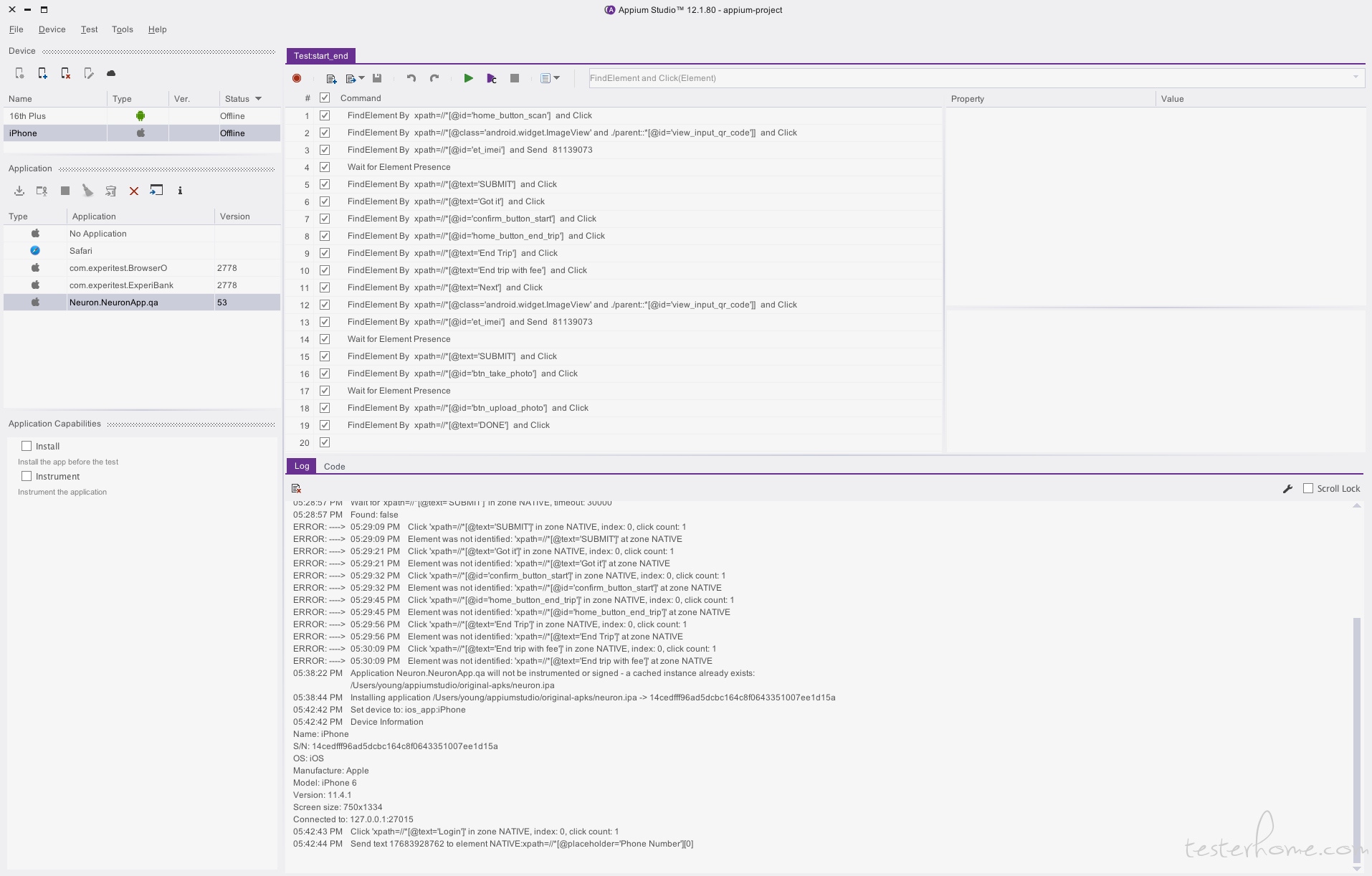This screenshot has height=876, width=1372.
Task: Clear the log with the log icon
Action: pos(296,488)
